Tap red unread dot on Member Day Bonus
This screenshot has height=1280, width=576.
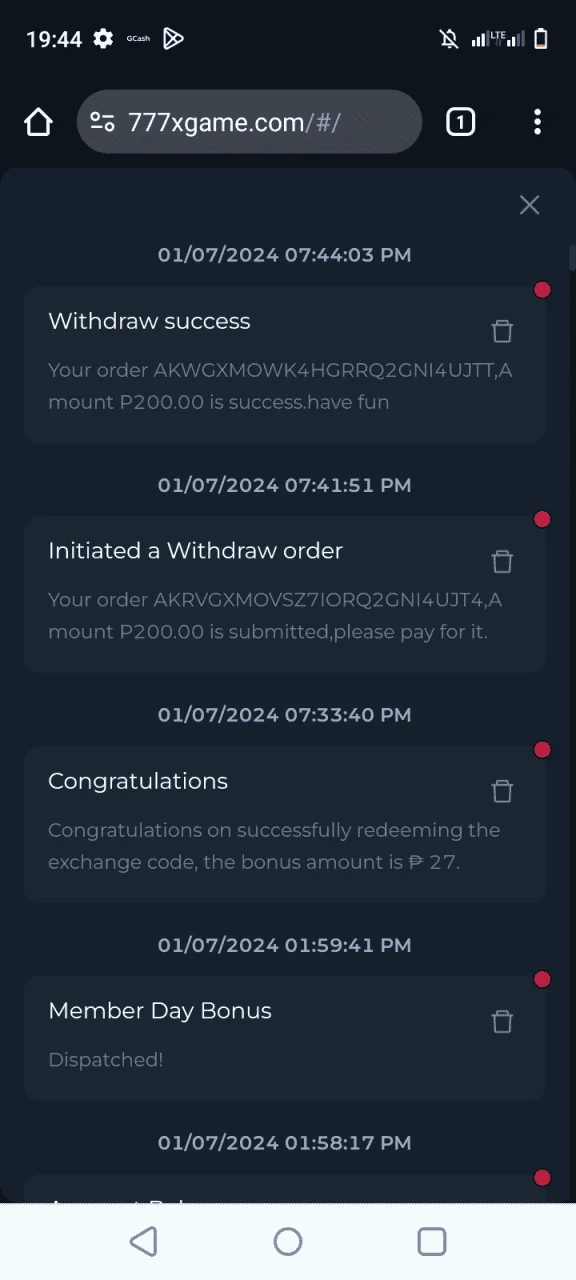tap(542, 979)
